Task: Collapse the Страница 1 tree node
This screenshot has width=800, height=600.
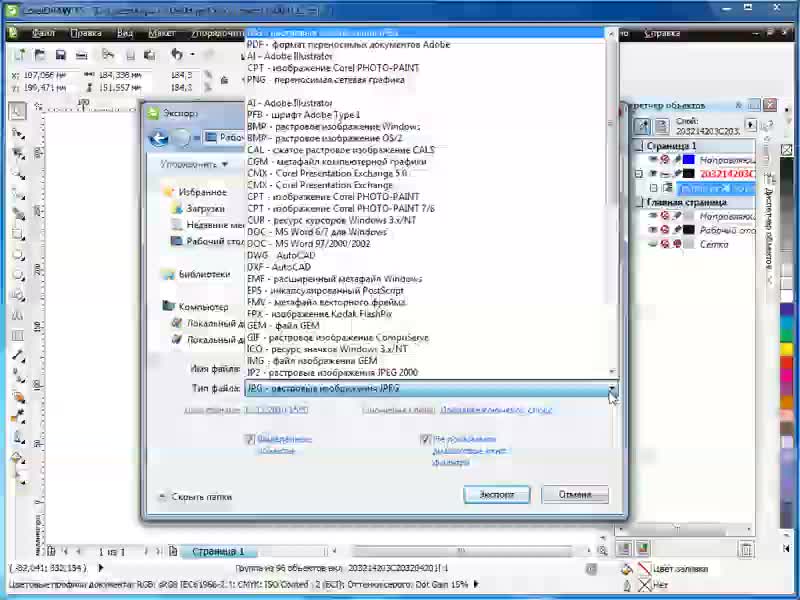Action: pos(638,146)
